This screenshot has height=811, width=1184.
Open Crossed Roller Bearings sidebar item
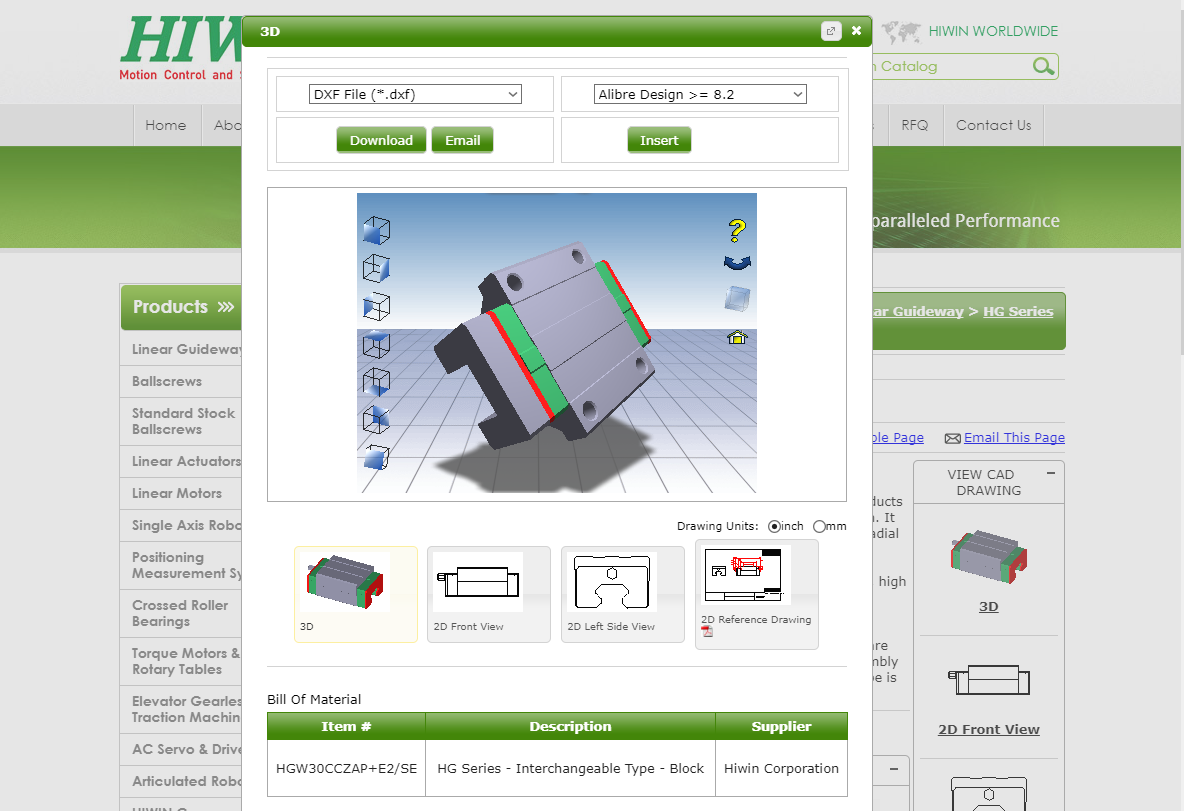(x=180, y=613)
